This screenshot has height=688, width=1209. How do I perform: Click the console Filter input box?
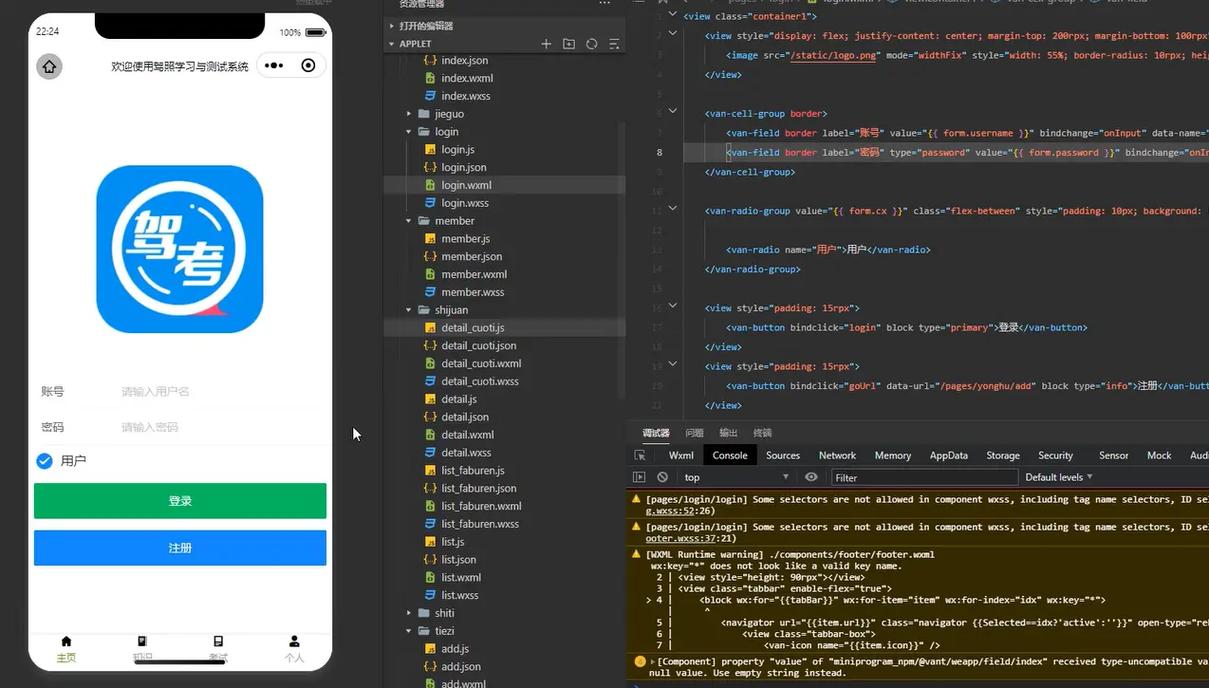pyautogui.click(x=924, y=478)
